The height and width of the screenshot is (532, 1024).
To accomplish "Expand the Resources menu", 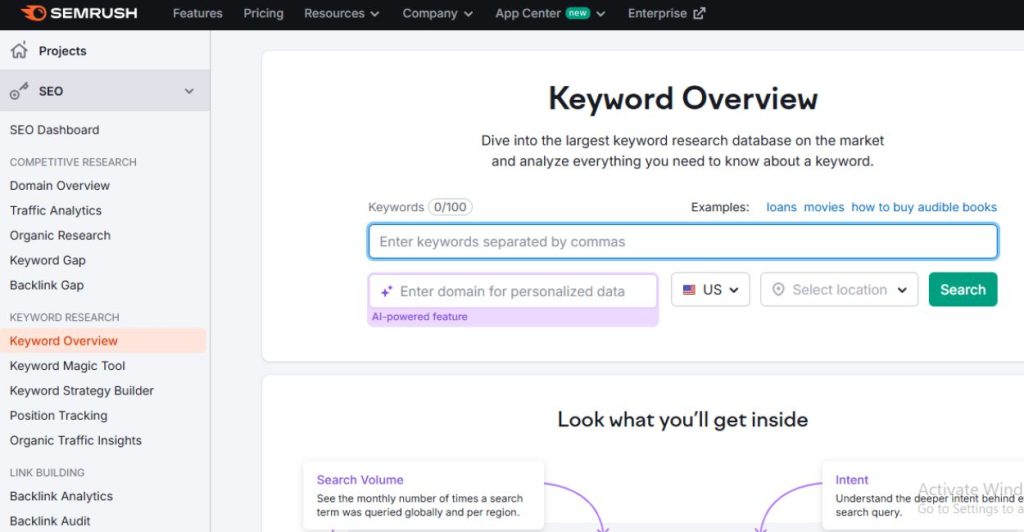I will (x=342, y=14).
